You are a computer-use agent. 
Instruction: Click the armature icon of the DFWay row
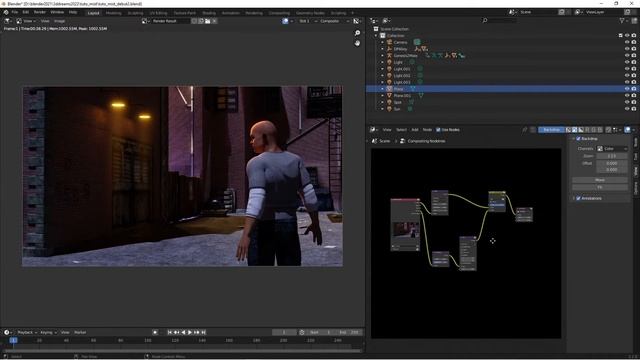tap(389, 49)
